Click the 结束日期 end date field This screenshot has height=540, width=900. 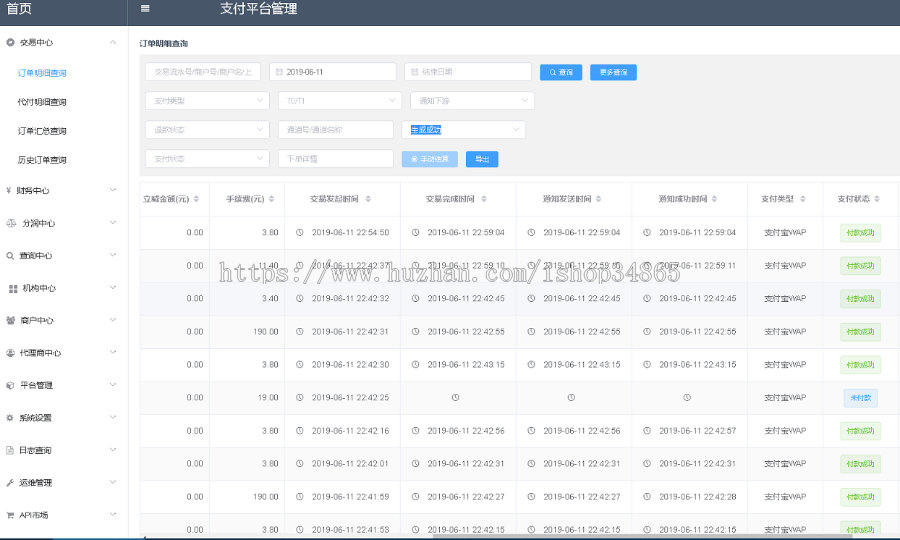tap(468, 72)
